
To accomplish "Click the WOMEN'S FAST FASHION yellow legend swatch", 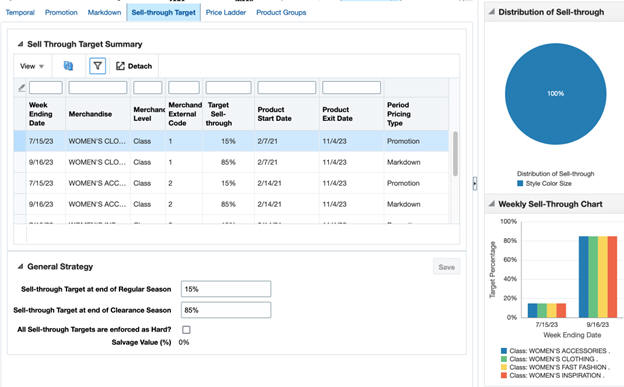I will coord(504,367).
